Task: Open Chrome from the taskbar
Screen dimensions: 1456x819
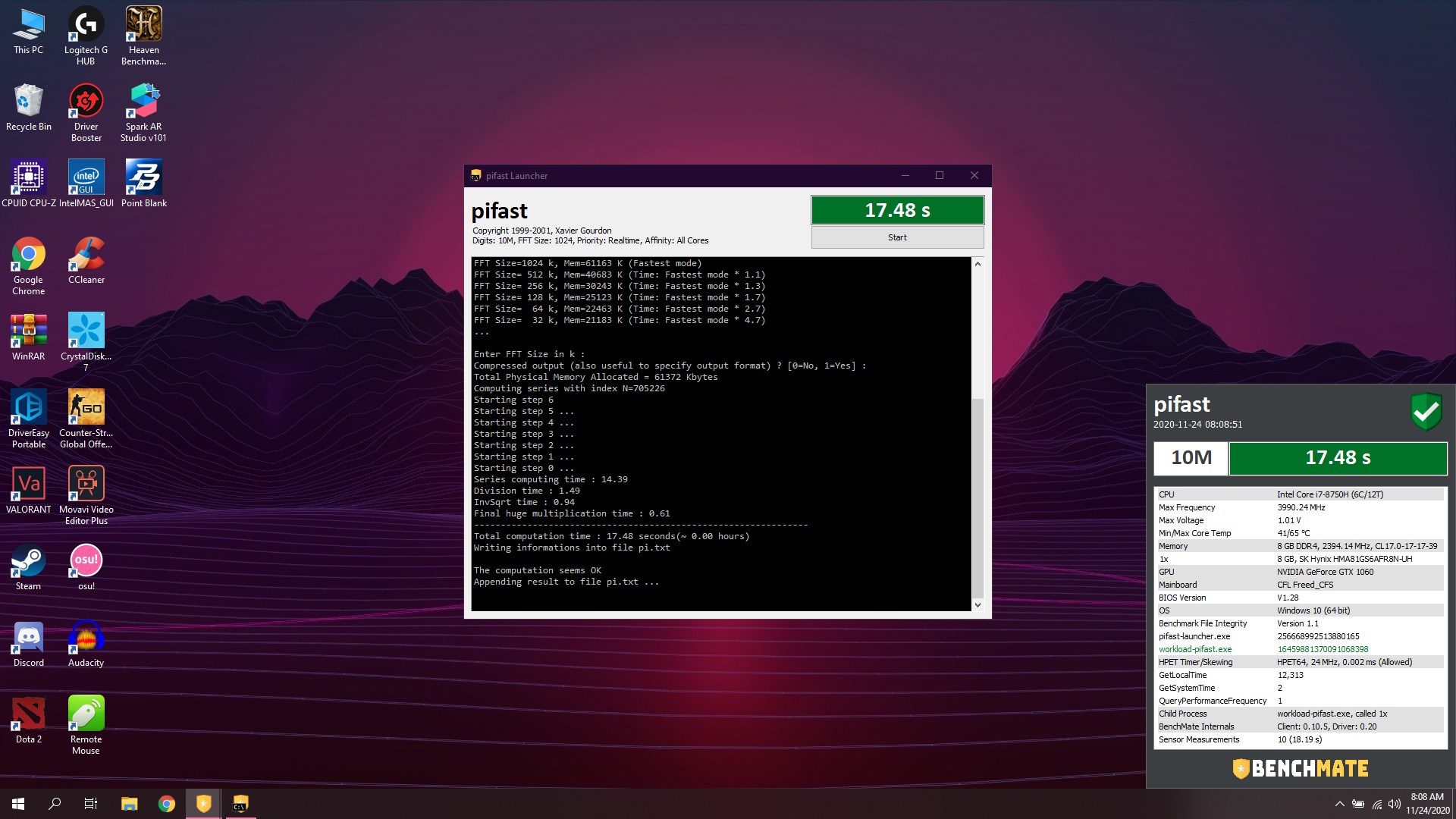Action: tap(166, 804)
